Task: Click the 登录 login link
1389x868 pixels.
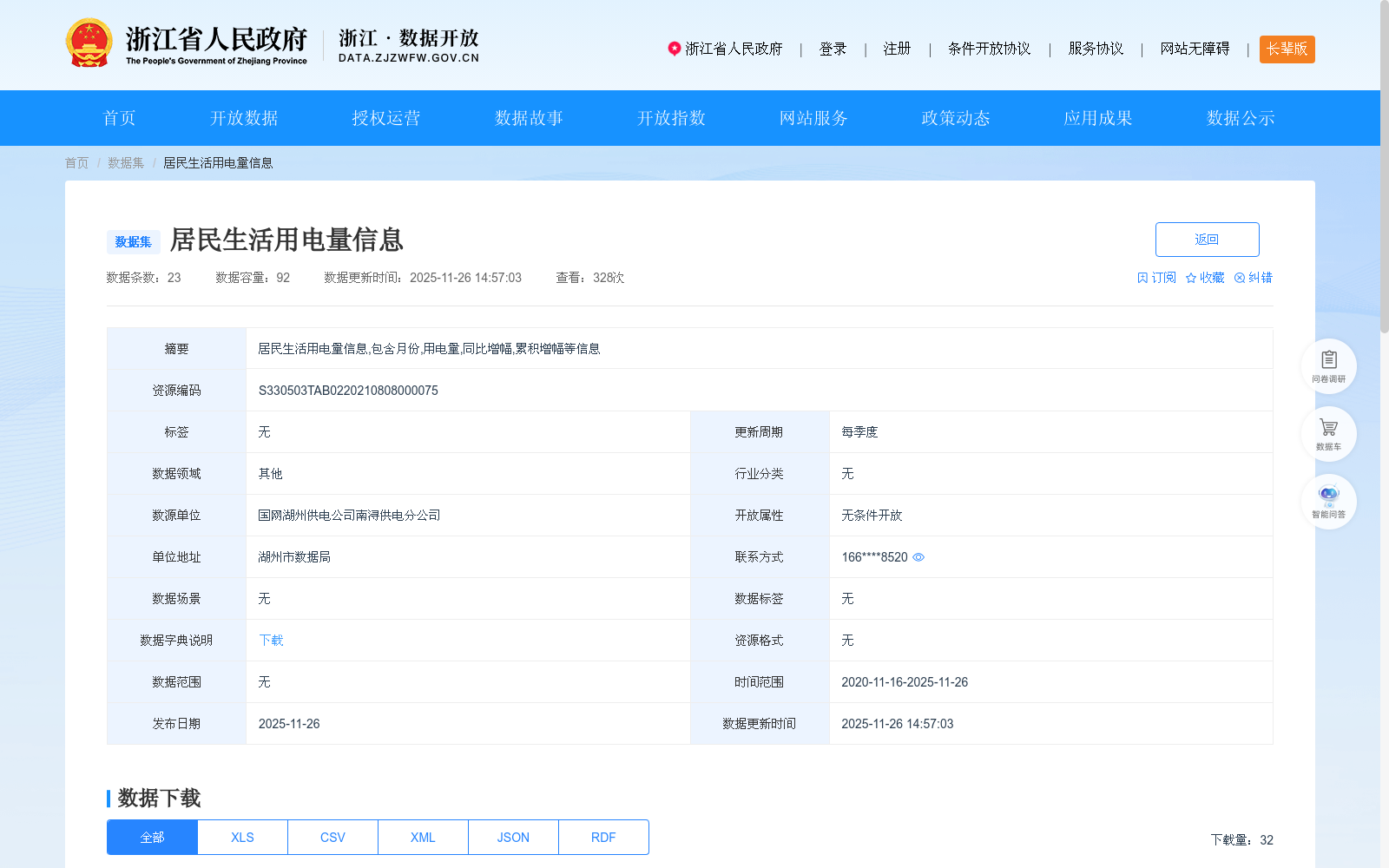Action: [x=833, y=49]
